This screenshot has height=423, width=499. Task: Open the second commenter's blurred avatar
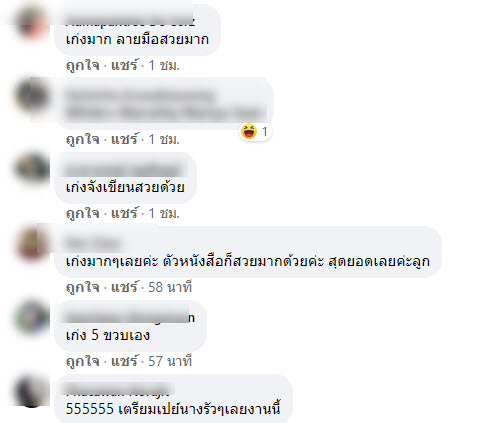[32, 95]
